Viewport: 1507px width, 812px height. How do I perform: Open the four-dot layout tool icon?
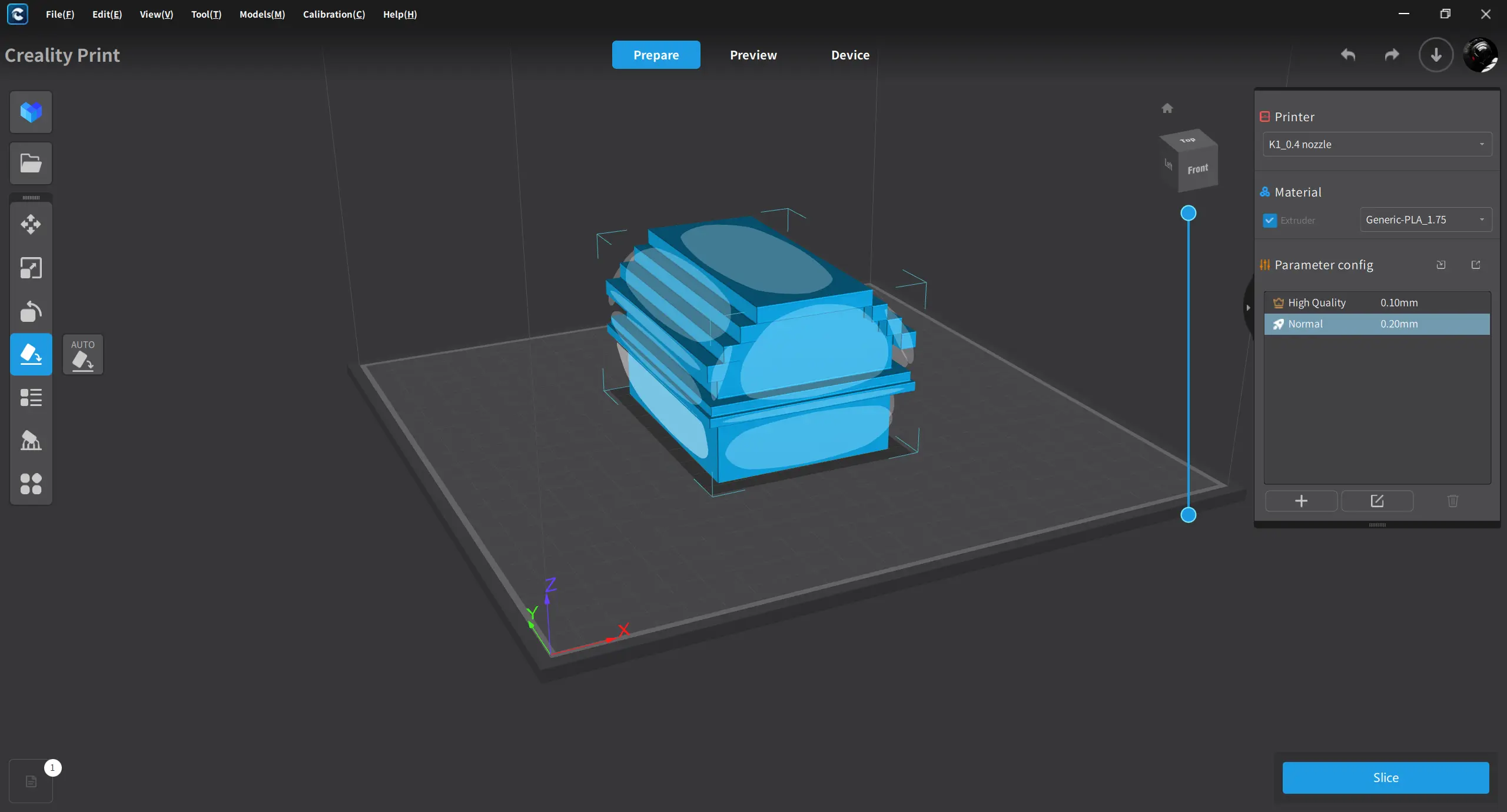[31, 484]
